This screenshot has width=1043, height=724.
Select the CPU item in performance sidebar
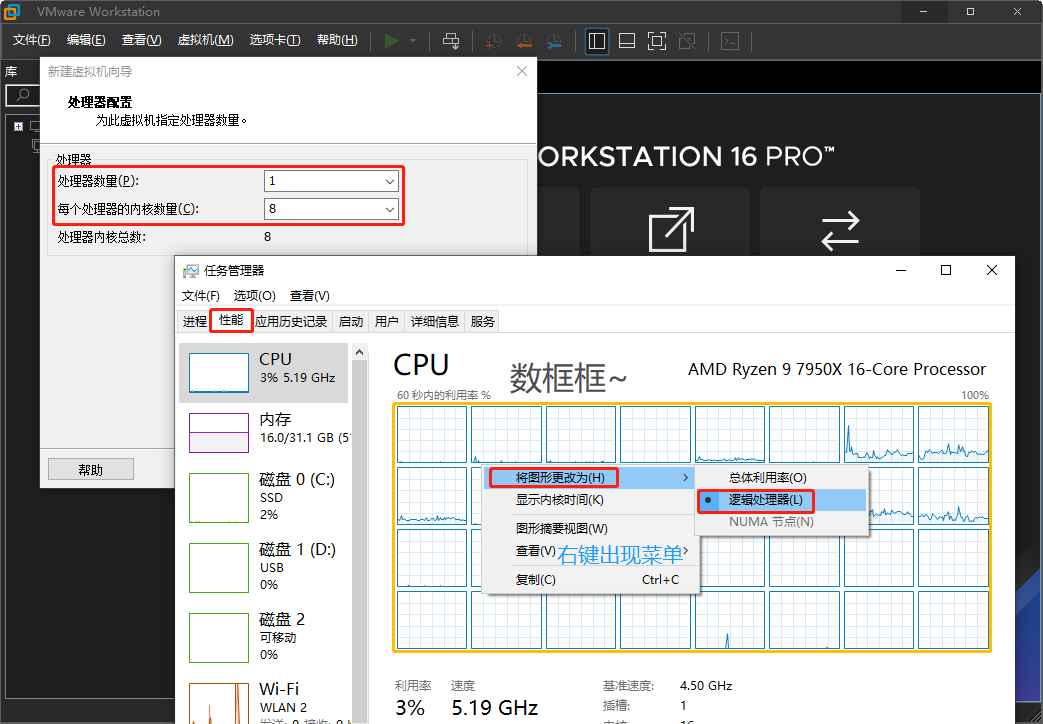coord(263,373)
